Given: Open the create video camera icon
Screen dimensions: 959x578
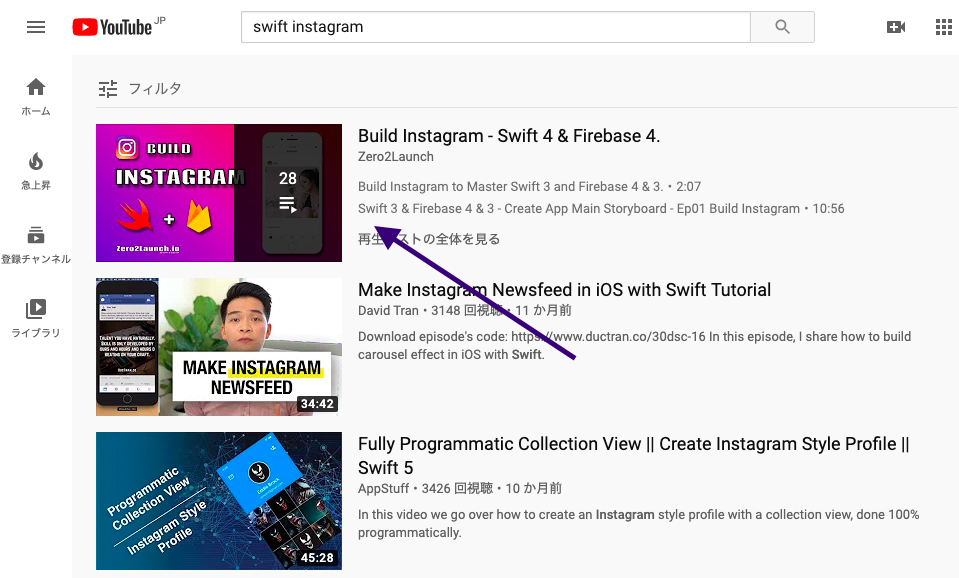Looking at the screenshot, I should pyautogui.click(x=896, y=27).
